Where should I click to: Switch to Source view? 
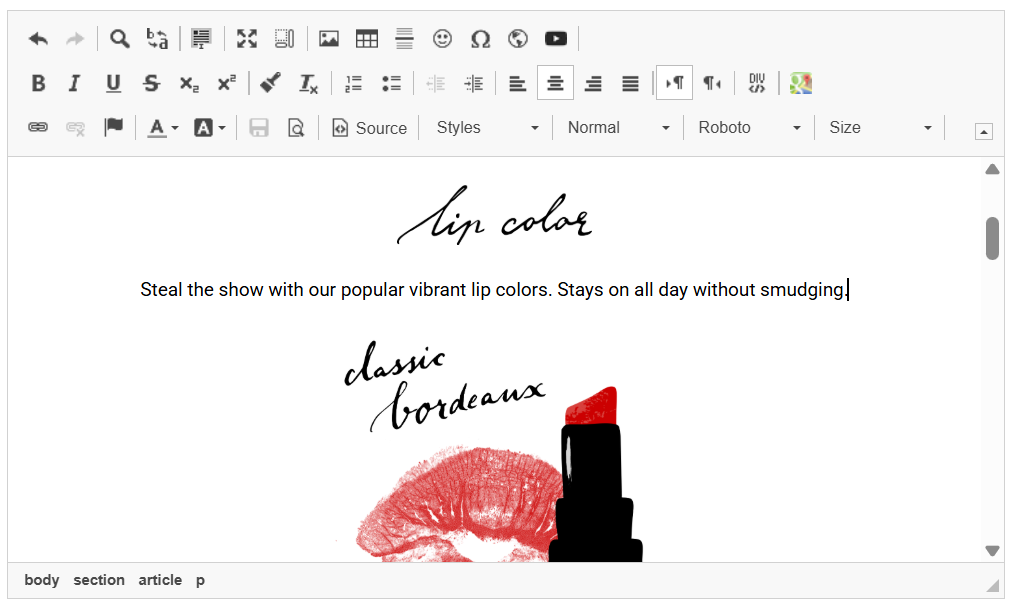369,128
